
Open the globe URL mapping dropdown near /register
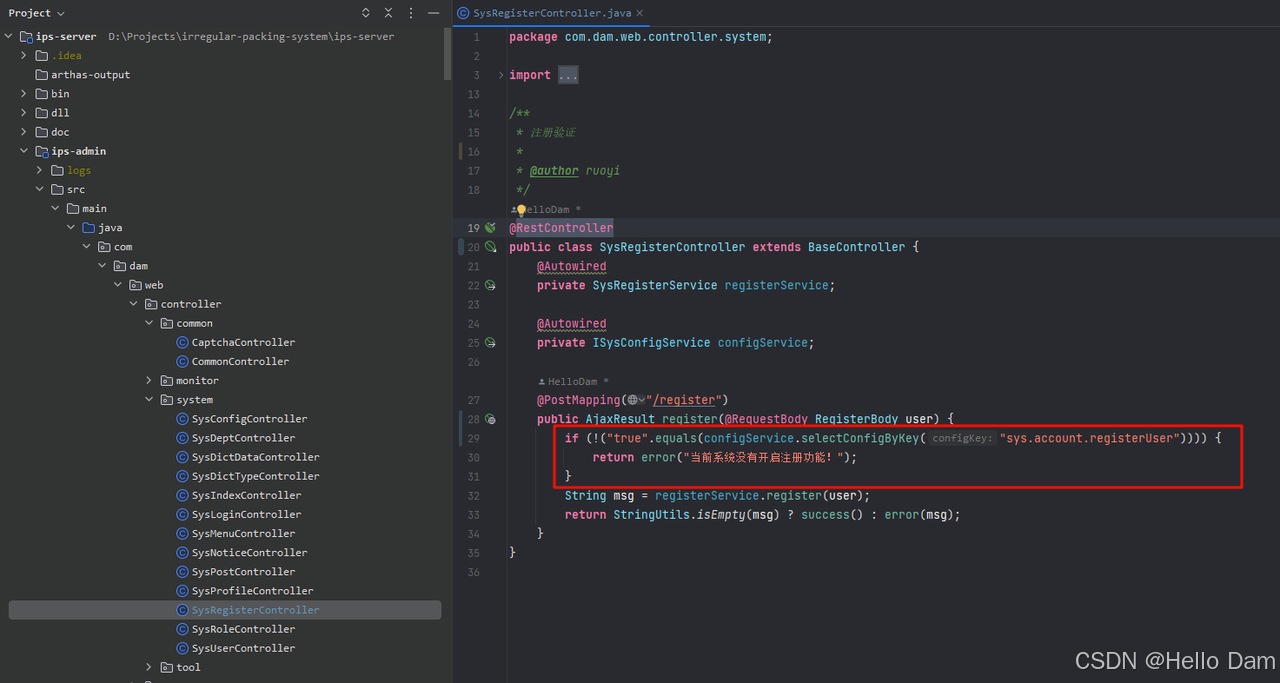636,400
